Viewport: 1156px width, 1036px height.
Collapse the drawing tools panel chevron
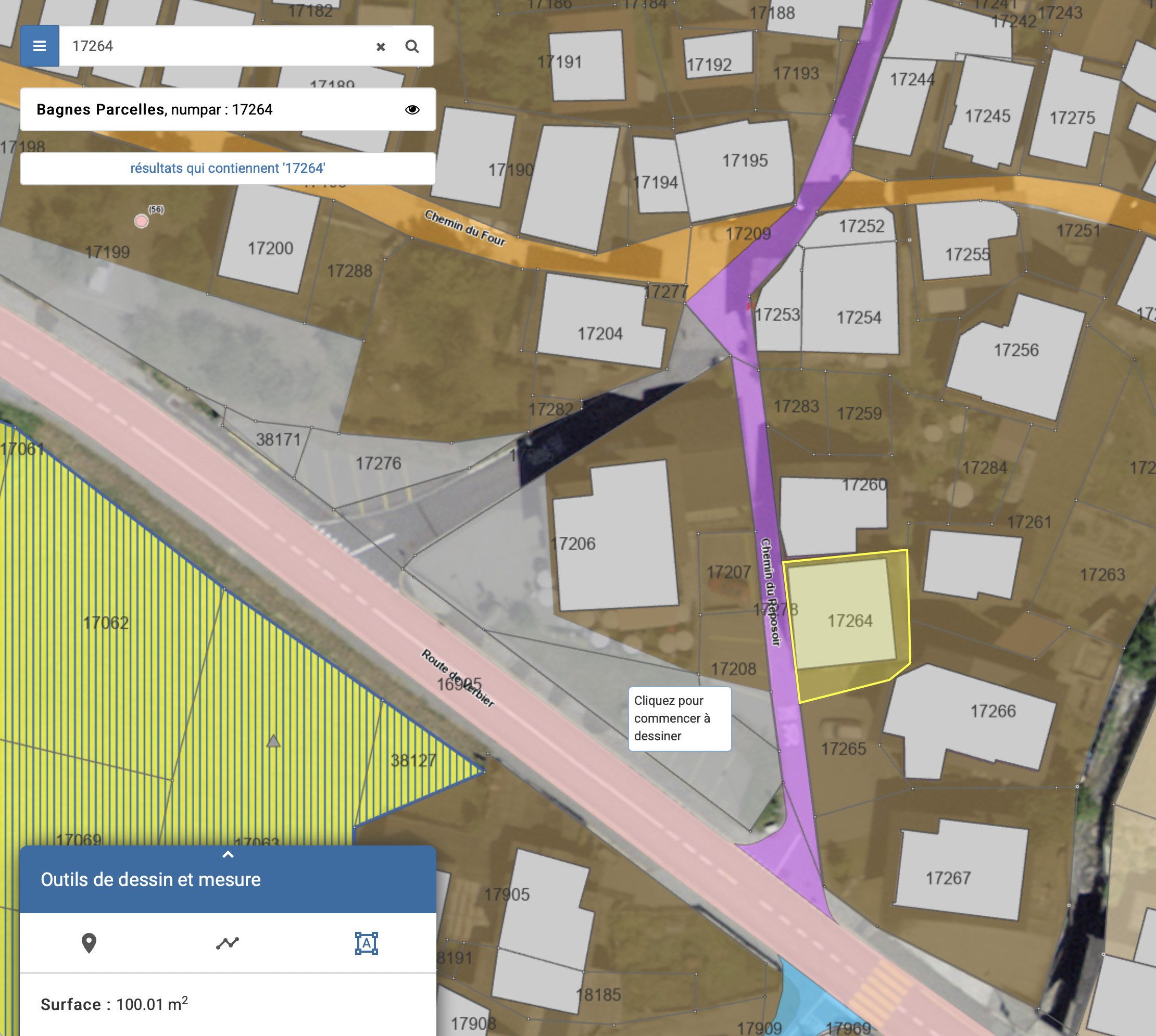click(228, 854)
